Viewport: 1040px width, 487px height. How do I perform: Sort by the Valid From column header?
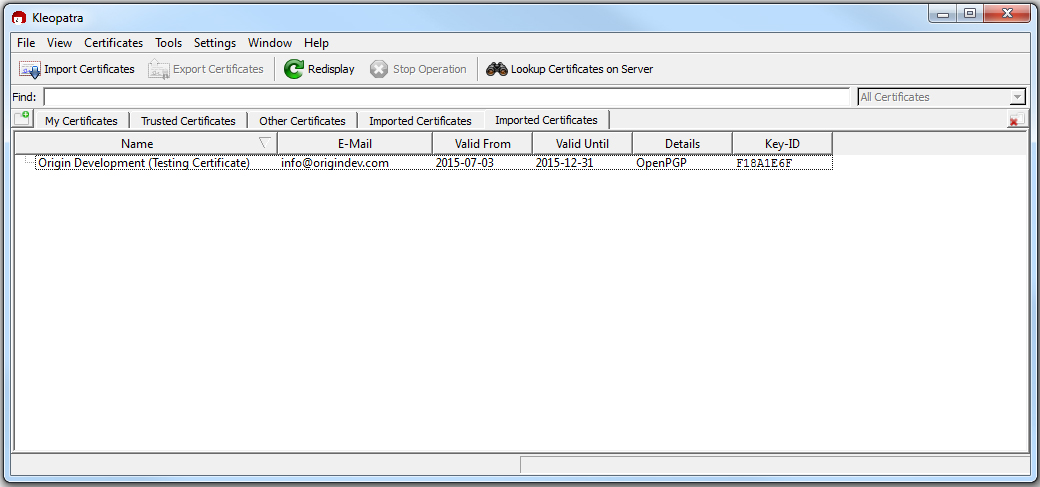click(482, 143)
